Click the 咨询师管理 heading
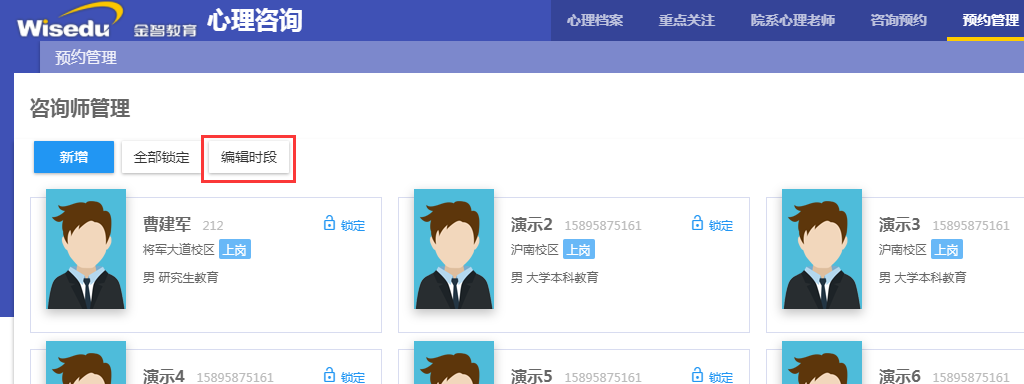 (x=80, y=108)
